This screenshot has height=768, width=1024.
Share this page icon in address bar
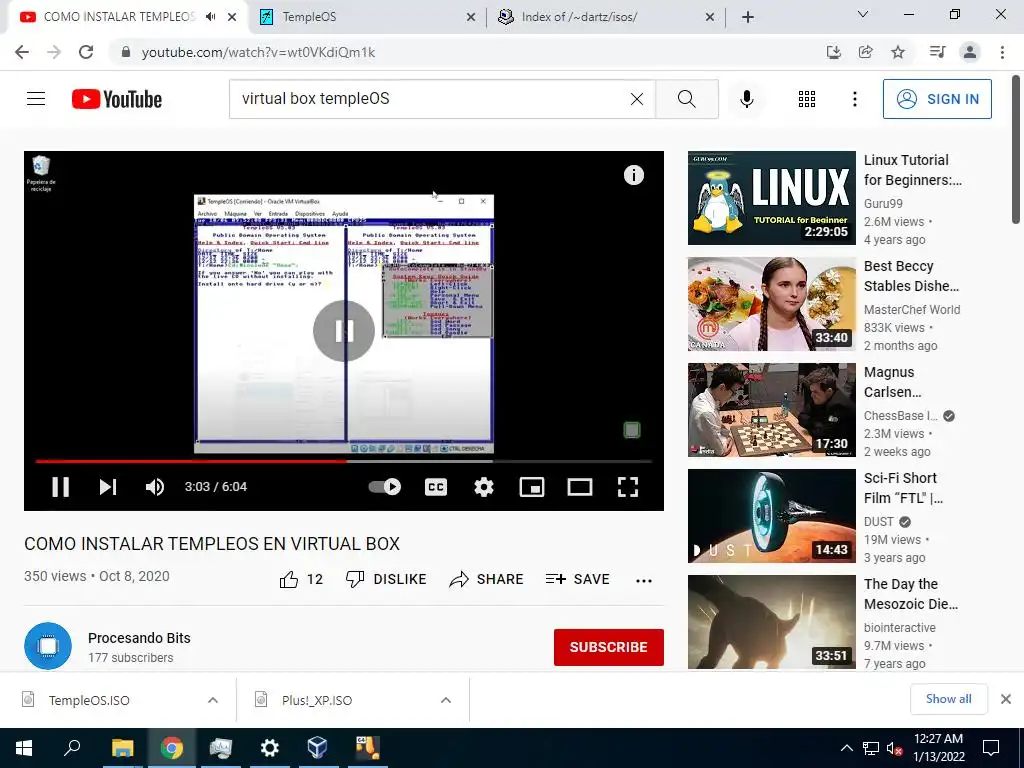click(865, 52)
